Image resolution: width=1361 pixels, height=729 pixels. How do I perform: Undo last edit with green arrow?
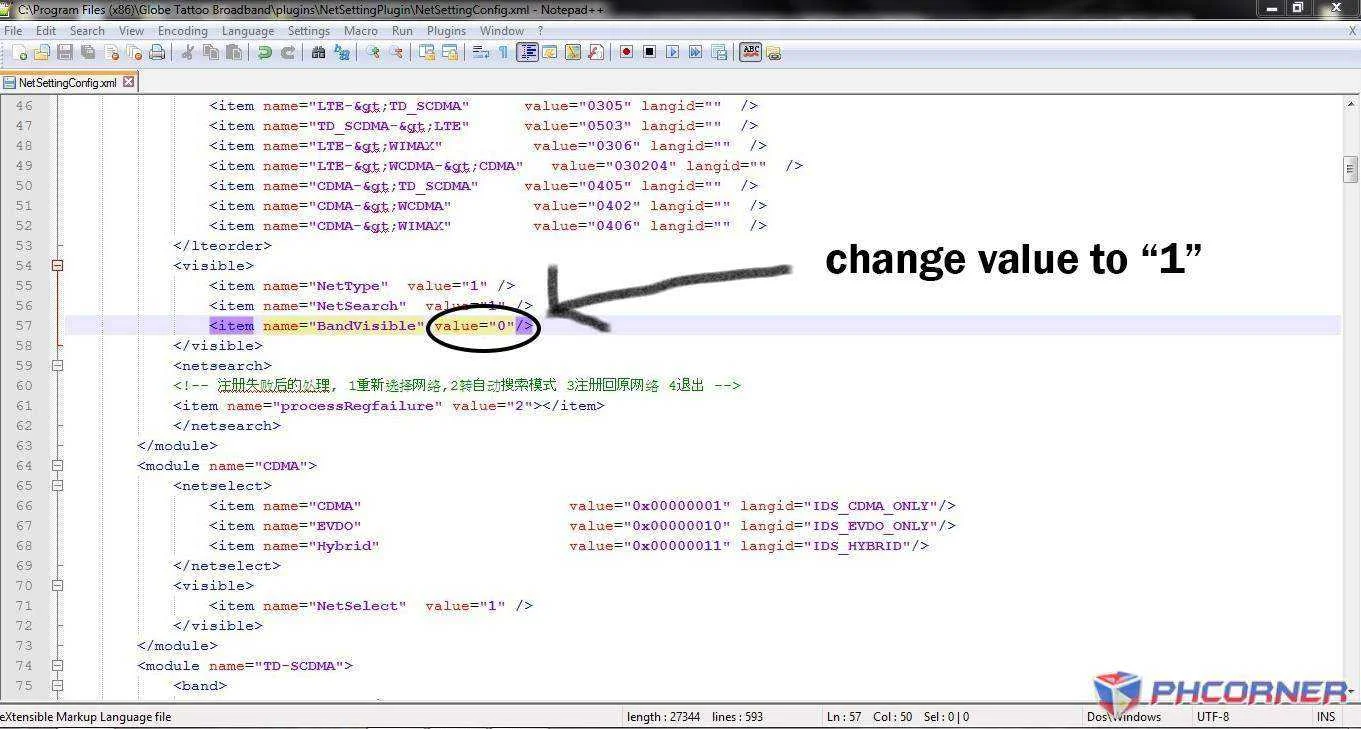tap(264, 52)
